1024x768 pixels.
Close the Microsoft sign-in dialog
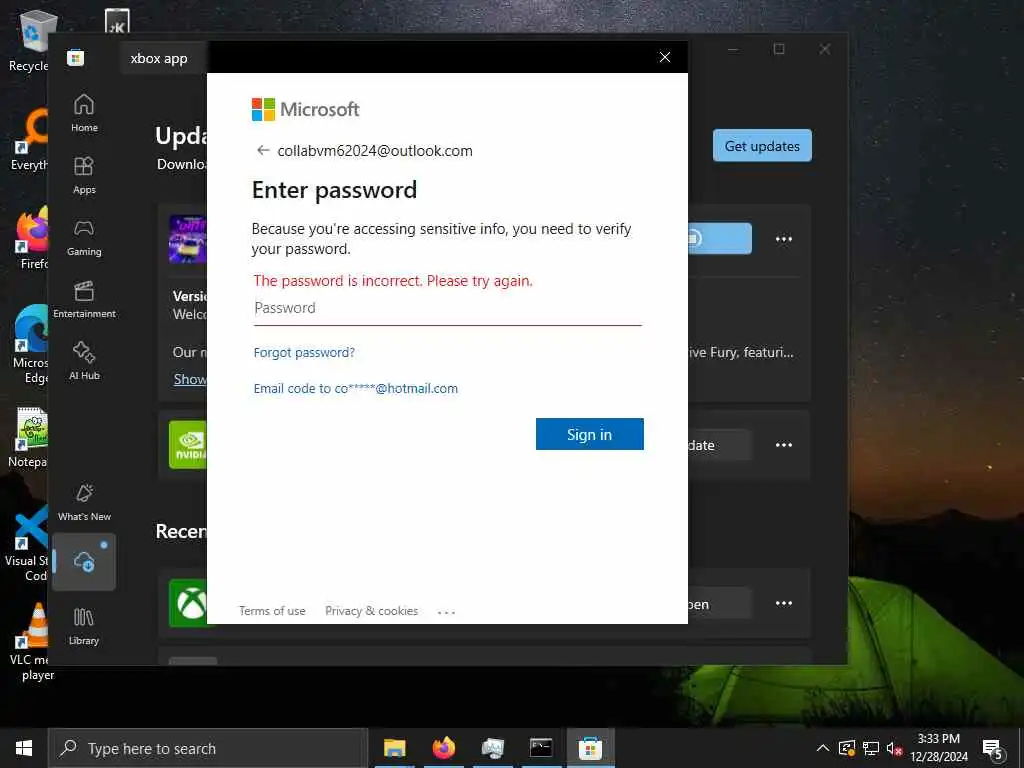tap(665, 57)
